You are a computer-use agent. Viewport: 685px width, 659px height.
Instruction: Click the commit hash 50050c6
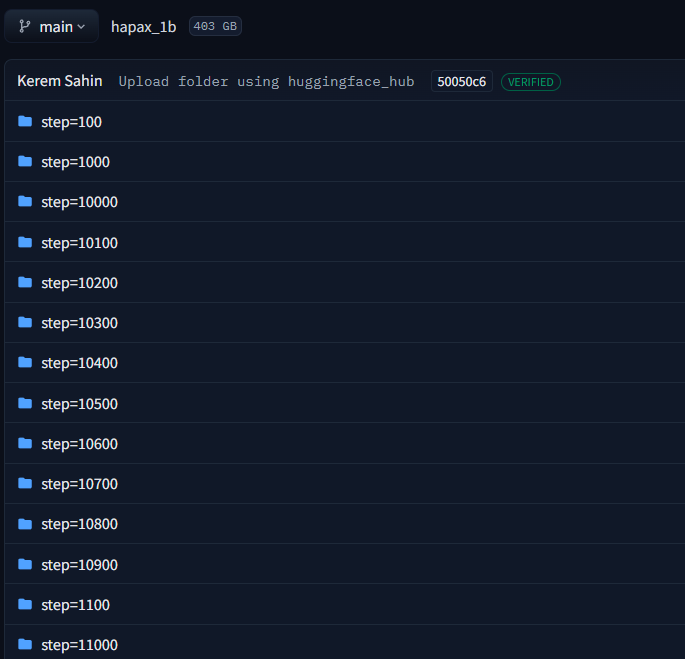pos(461,81)
